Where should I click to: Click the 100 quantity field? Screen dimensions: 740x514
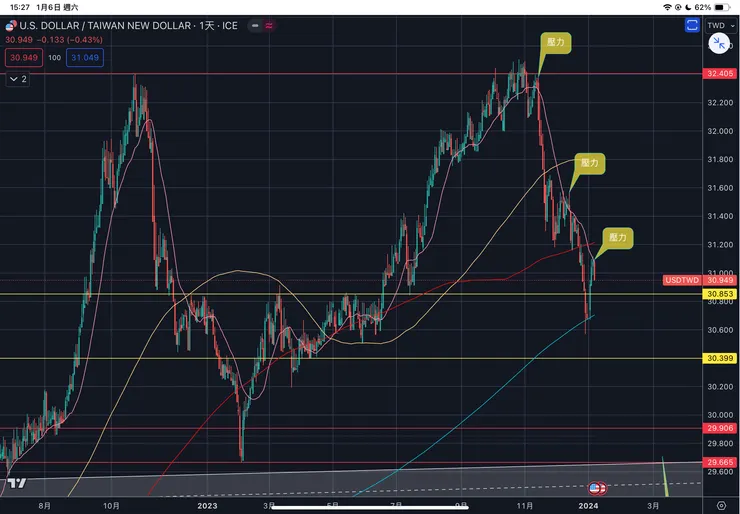pos(55,58)
